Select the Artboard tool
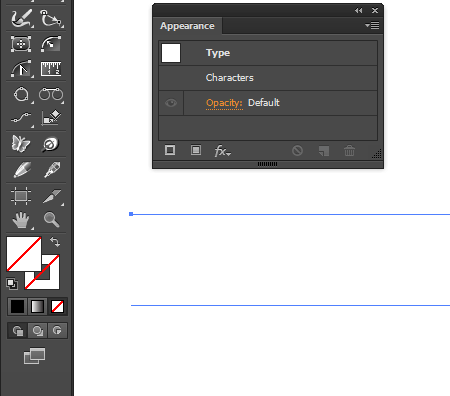The width and height of the screenshot is (450, 396). point(21,195)
